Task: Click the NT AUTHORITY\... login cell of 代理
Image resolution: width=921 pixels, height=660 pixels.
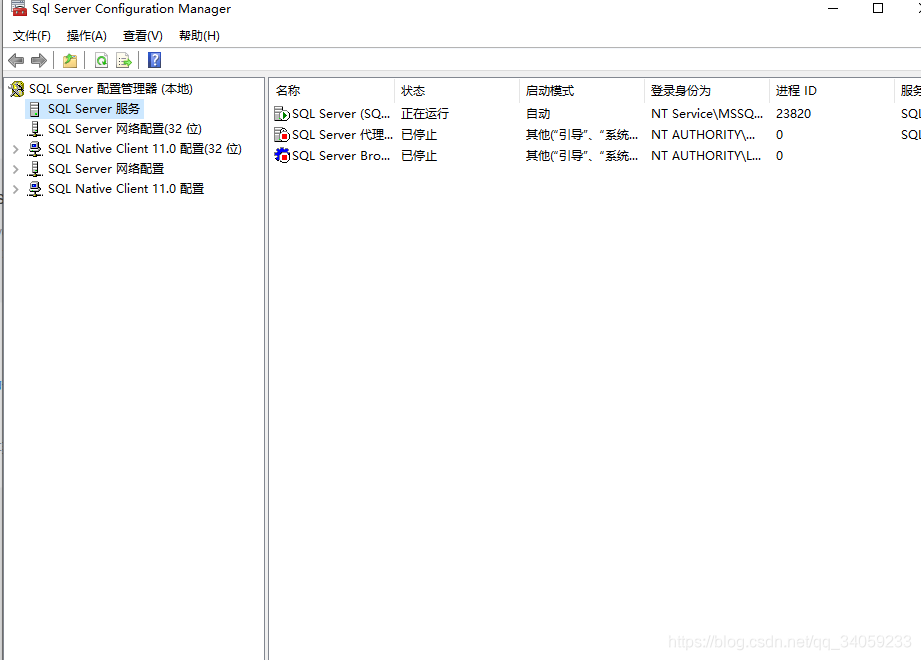Action: 702,134
